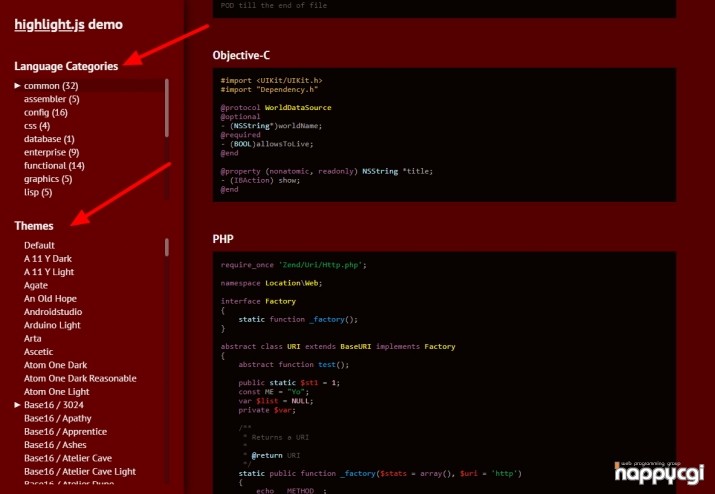Click the WorldDataSource protocol name

[x=298, y=108]
